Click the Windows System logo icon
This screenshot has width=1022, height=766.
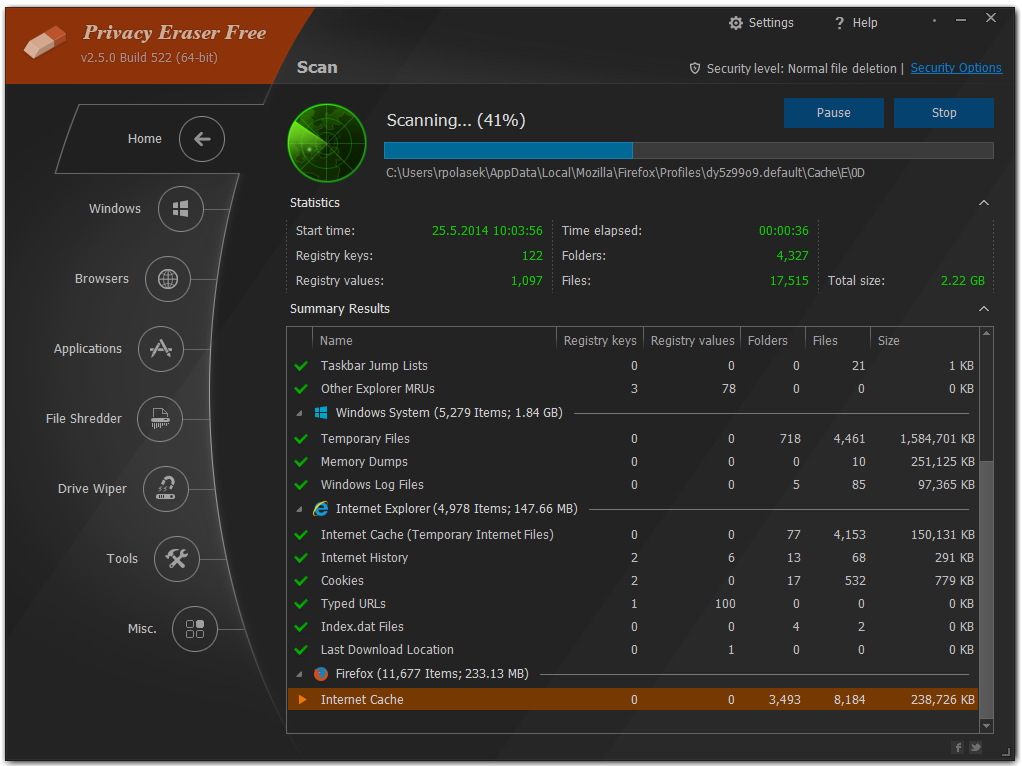pos(321,413)
